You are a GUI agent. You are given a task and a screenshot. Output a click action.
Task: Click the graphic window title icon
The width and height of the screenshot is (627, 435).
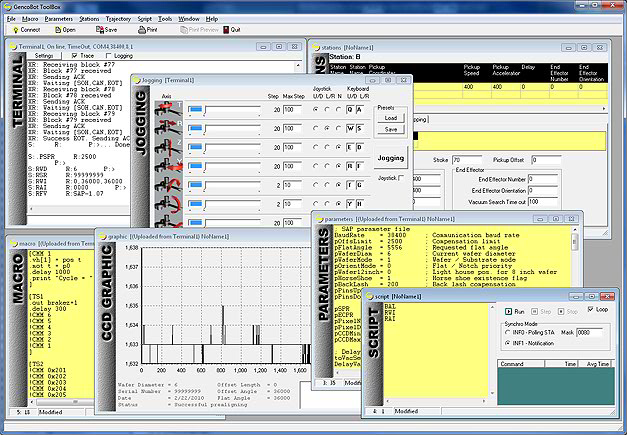tap(102, 236)
